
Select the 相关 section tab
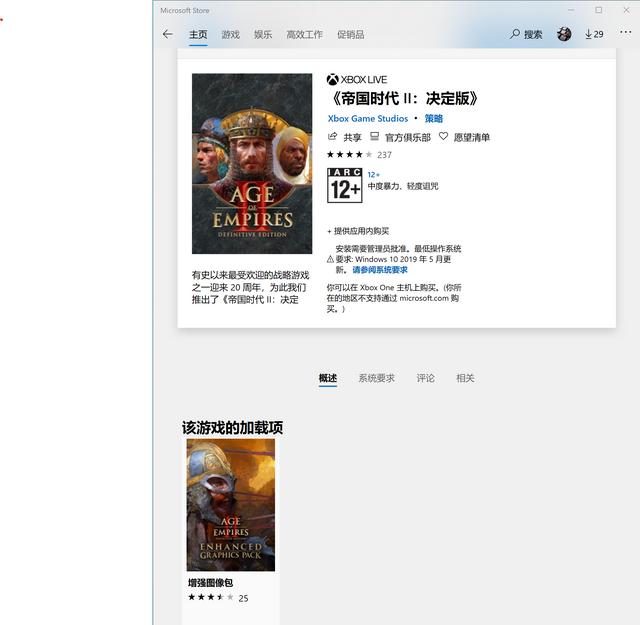465,378
